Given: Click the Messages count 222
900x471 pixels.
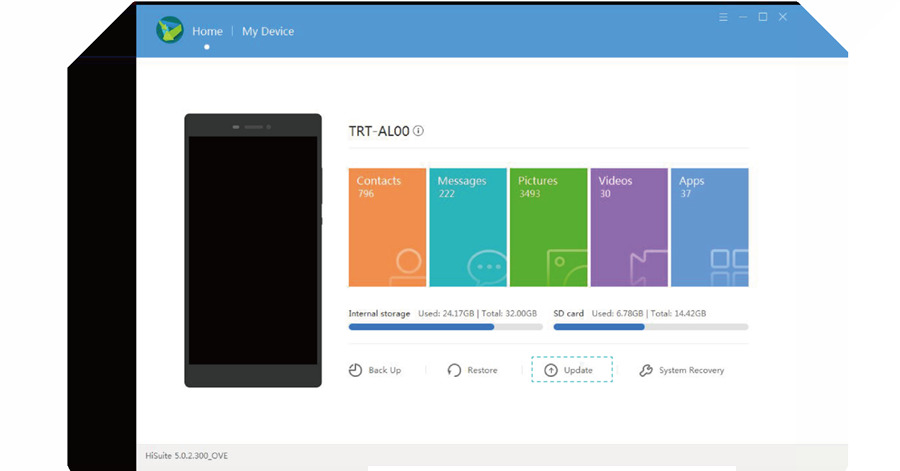Looking at the screenshot, I should tap(447, 194).
